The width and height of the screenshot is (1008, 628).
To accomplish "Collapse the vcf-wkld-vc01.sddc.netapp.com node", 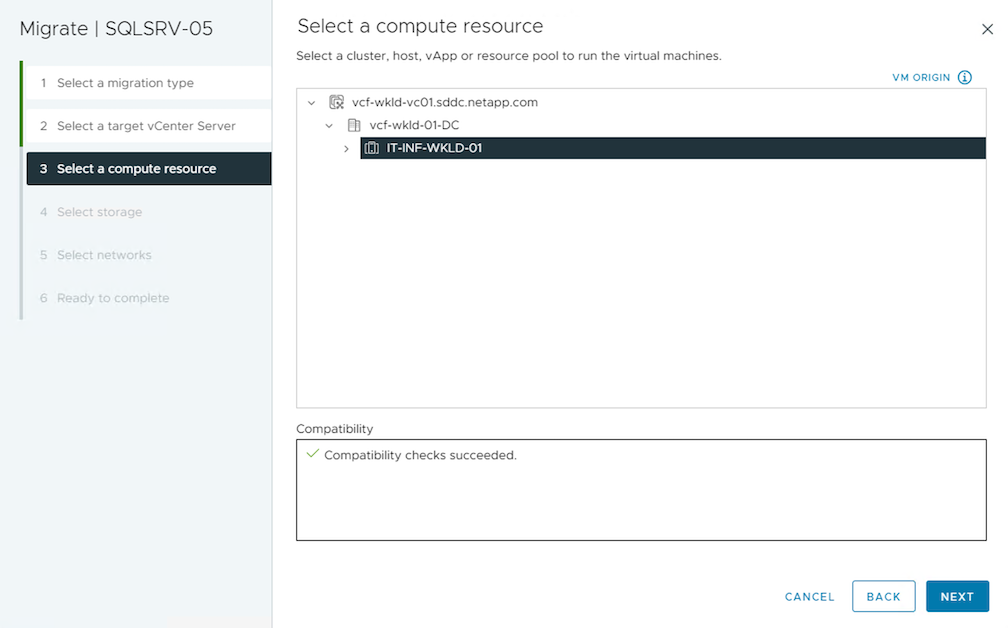I will 312,102.
